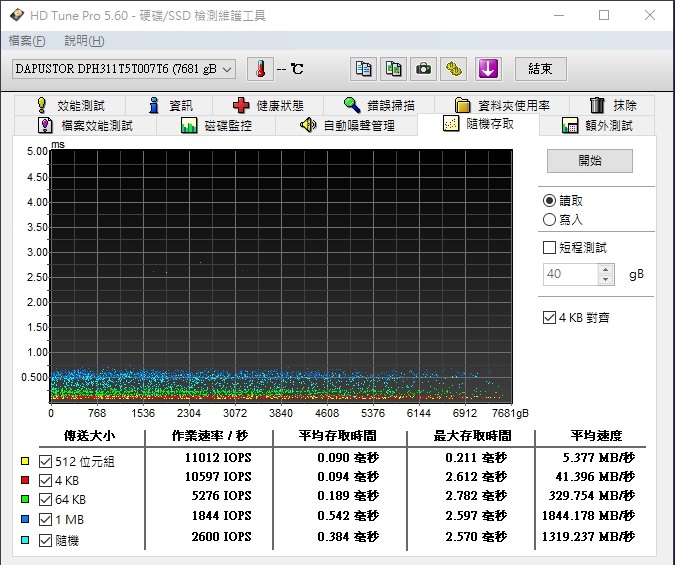Click the 1844 IOPS value
Screen dimensions: 675x565
tap(221, 515)
